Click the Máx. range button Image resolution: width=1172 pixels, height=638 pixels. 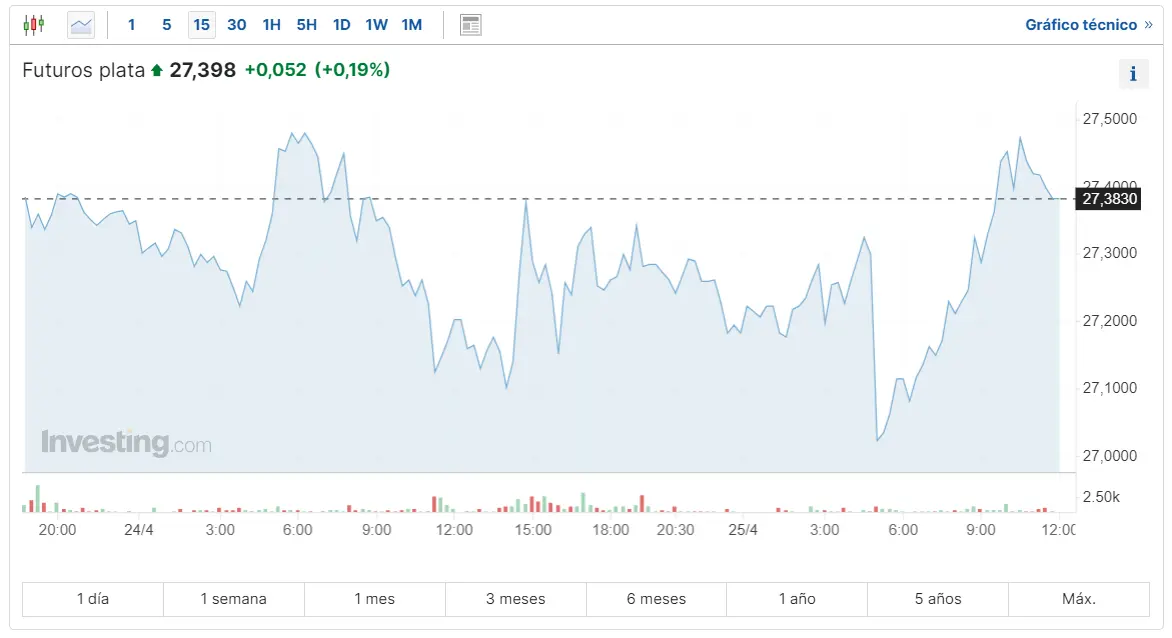(x=1079, y=599)
